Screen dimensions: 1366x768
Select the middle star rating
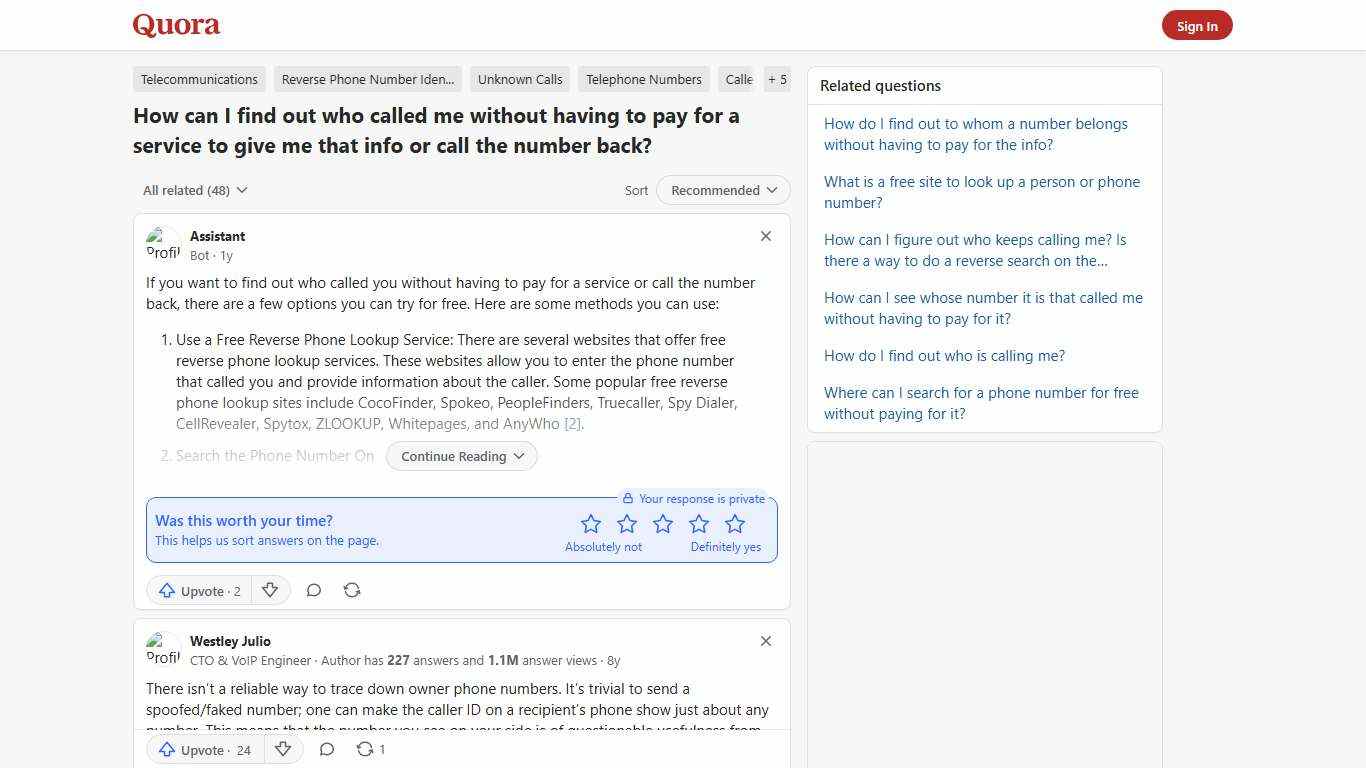click(663, 523)
